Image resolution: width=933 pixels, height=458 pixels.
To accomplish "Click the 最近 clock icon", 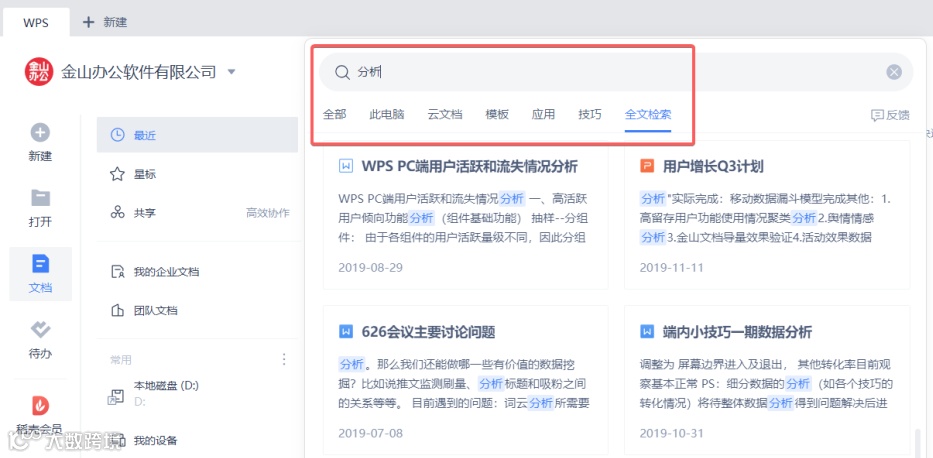I will pos(118,135).
